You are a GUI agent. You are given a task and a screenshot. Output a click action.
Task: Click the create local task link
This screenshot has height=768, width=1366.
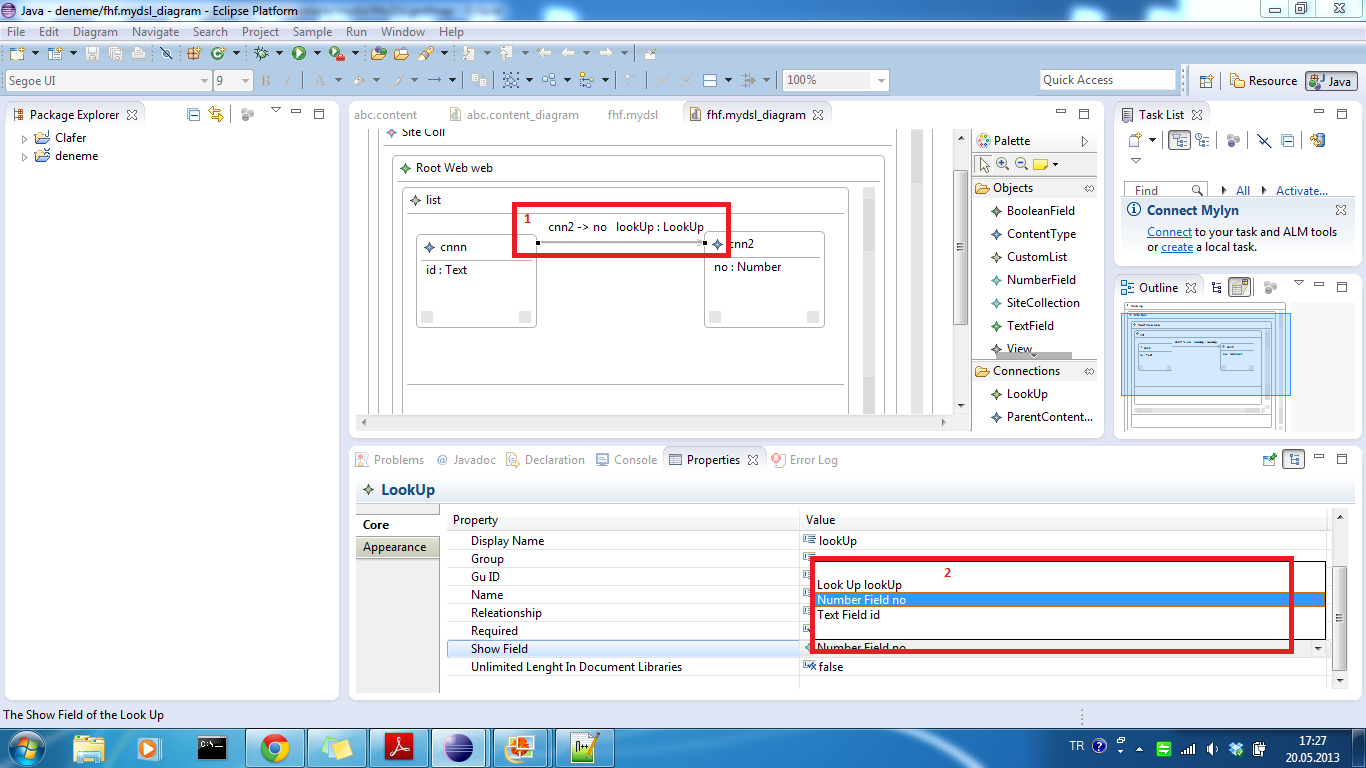[1177, 247]
